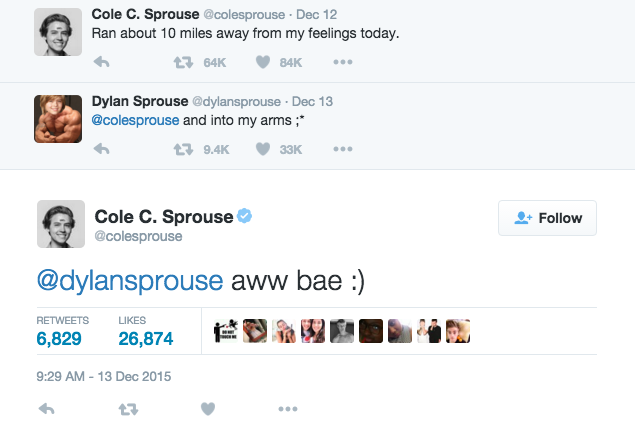Retweet Dylan's tweet with 9.4K retweets
This screenshot has width=635, height=442.
(183, 149)
